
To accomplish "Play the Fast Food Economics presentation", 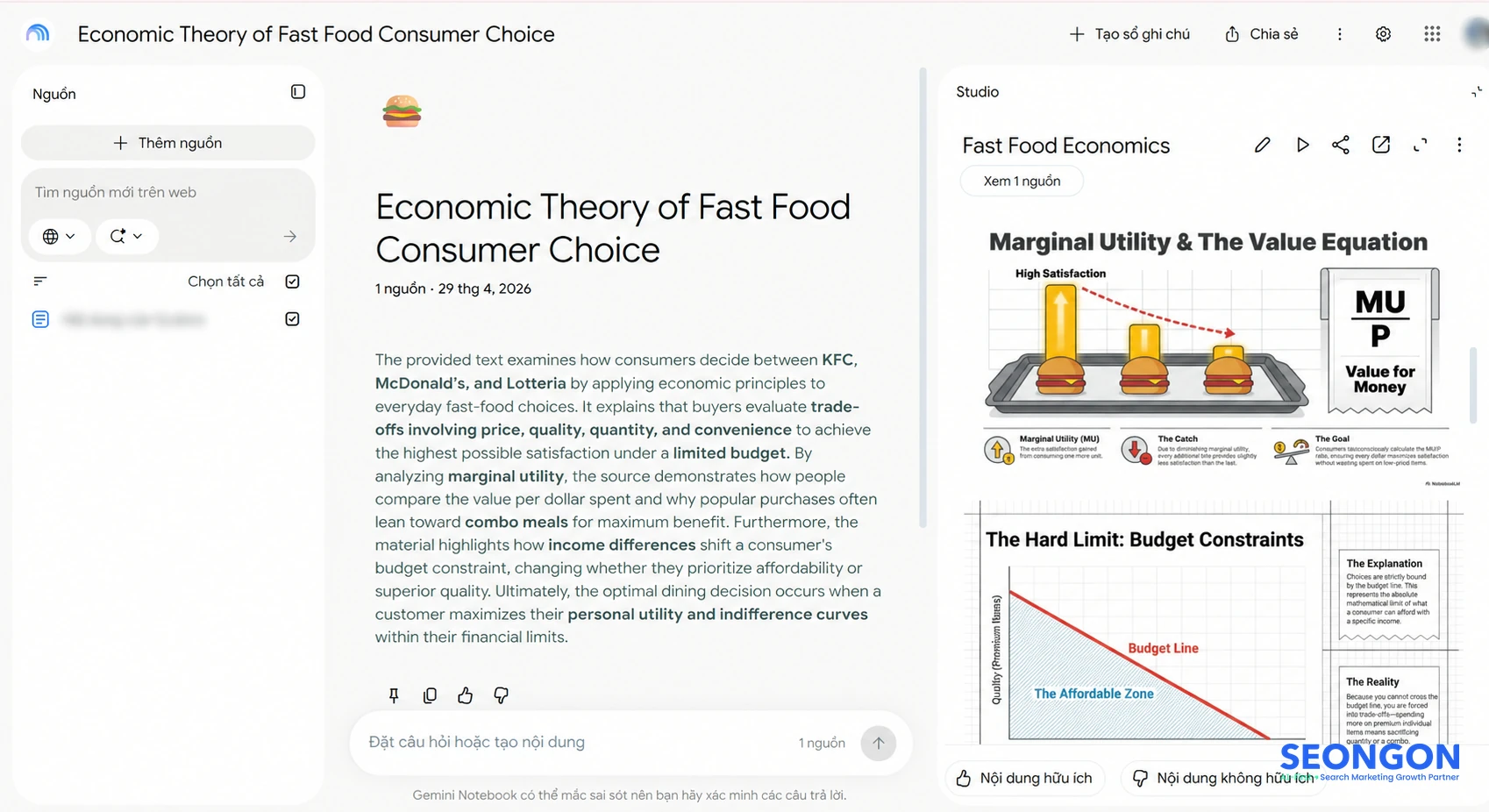I will (x=1302, y=145).
